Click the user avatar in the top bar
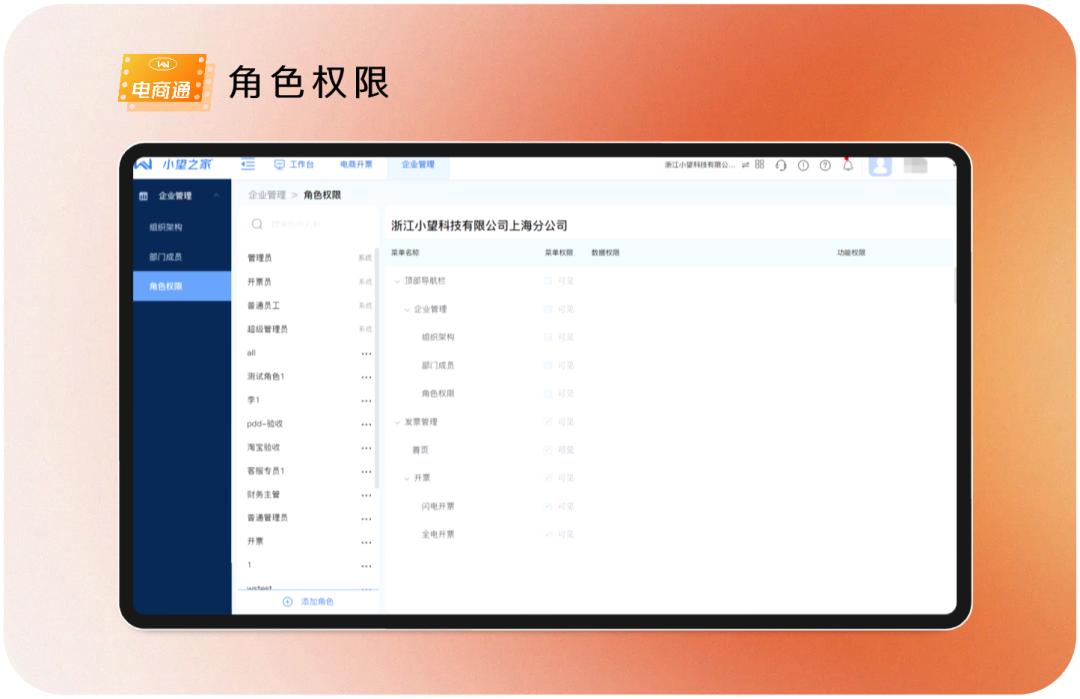1080x699 pixels. point(880,166)
